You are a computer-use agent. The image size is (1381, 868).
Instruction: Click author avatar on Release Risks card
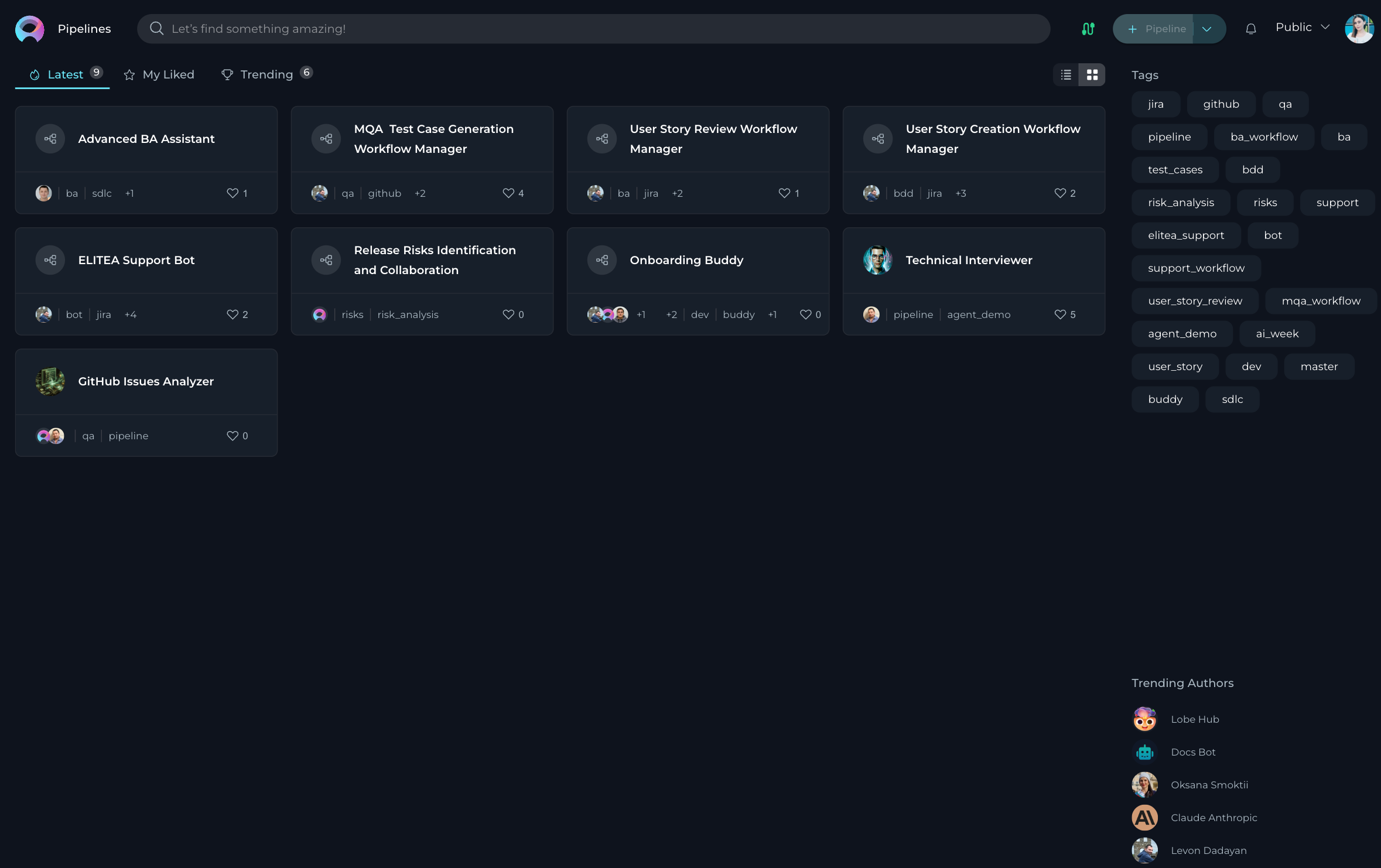point(320,315)
